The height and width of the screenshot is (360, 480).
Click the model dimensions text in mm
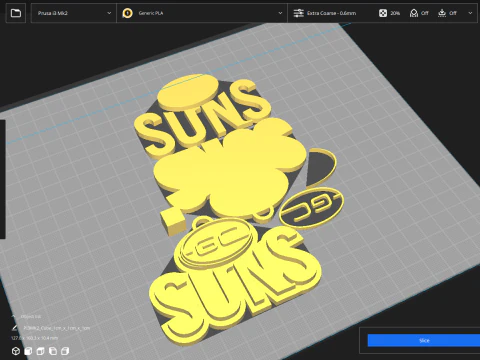(35, 338)
